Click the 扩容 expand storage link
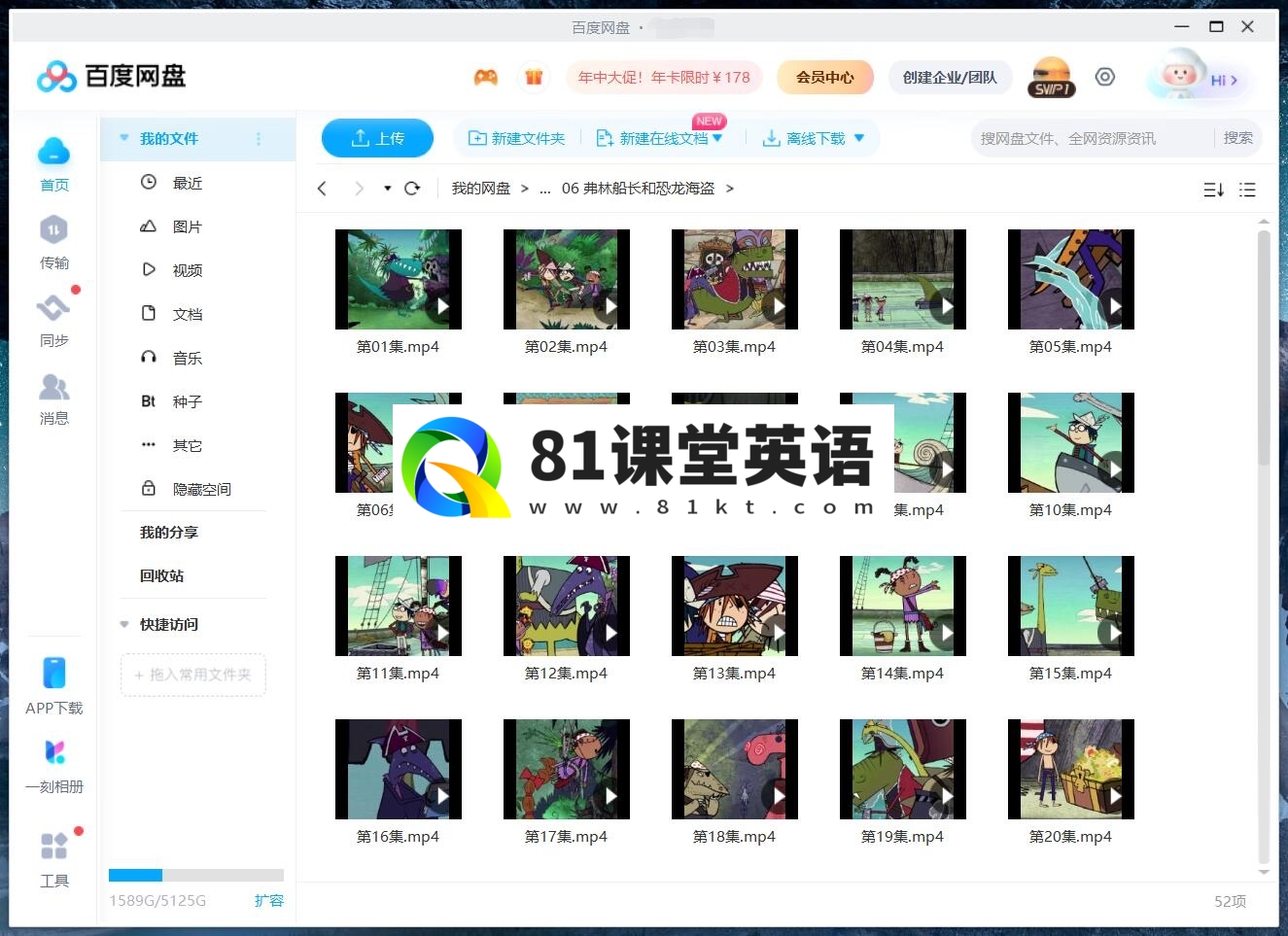Image resolution: width=1288 pixels, height=936 pixels. pyautogui.click(x=269, y=900)
